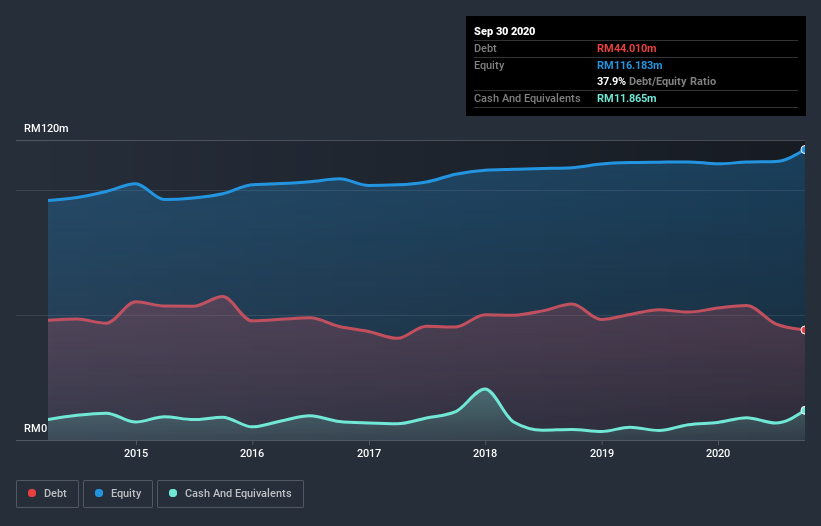The image size is (821, 526).
Task: Click the 37.9% Debt/Equity Ratio text
Action: (657, 81)
